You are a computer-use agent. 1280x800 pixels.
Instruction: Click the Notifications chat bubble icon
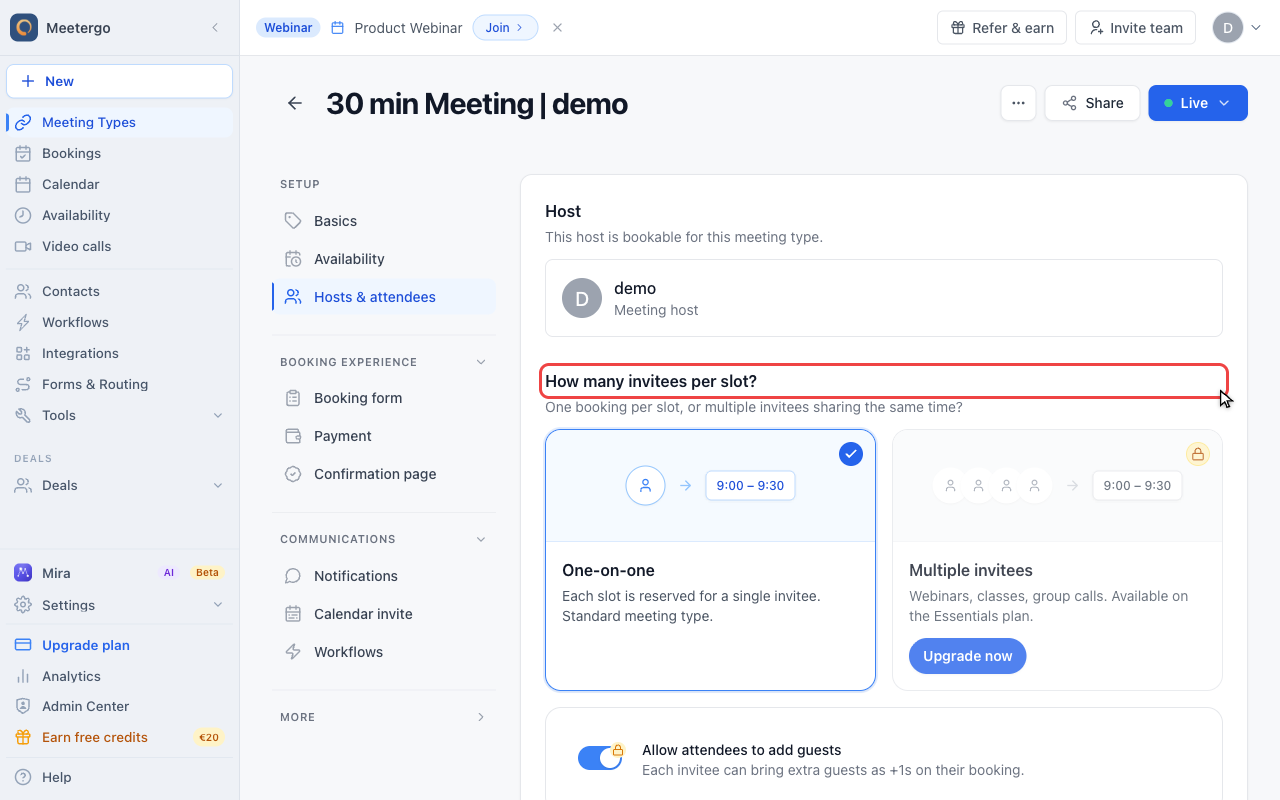click(x=293, y=576)
